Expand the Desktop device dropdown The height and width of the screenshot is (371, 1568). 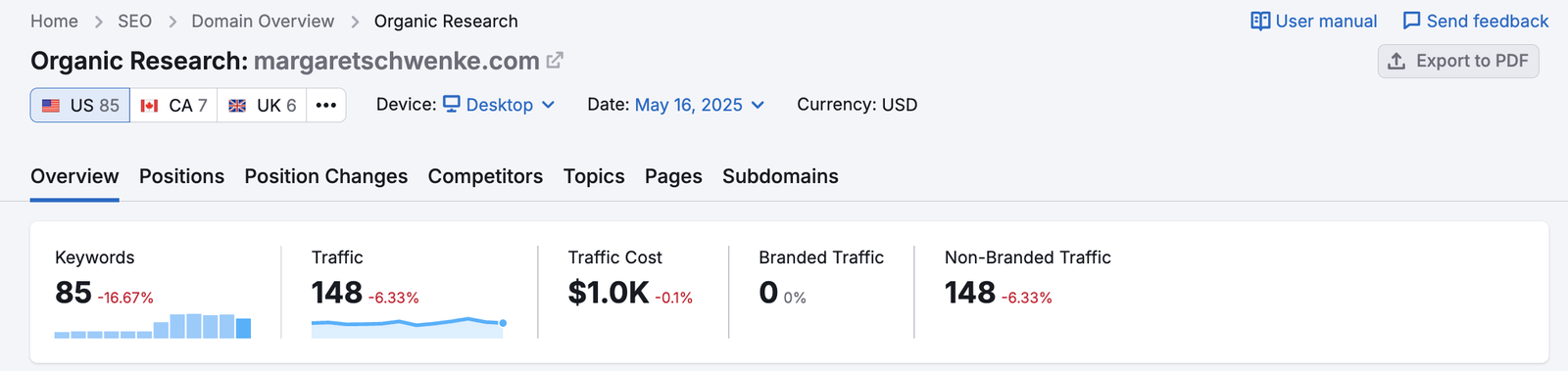[499, 105]
